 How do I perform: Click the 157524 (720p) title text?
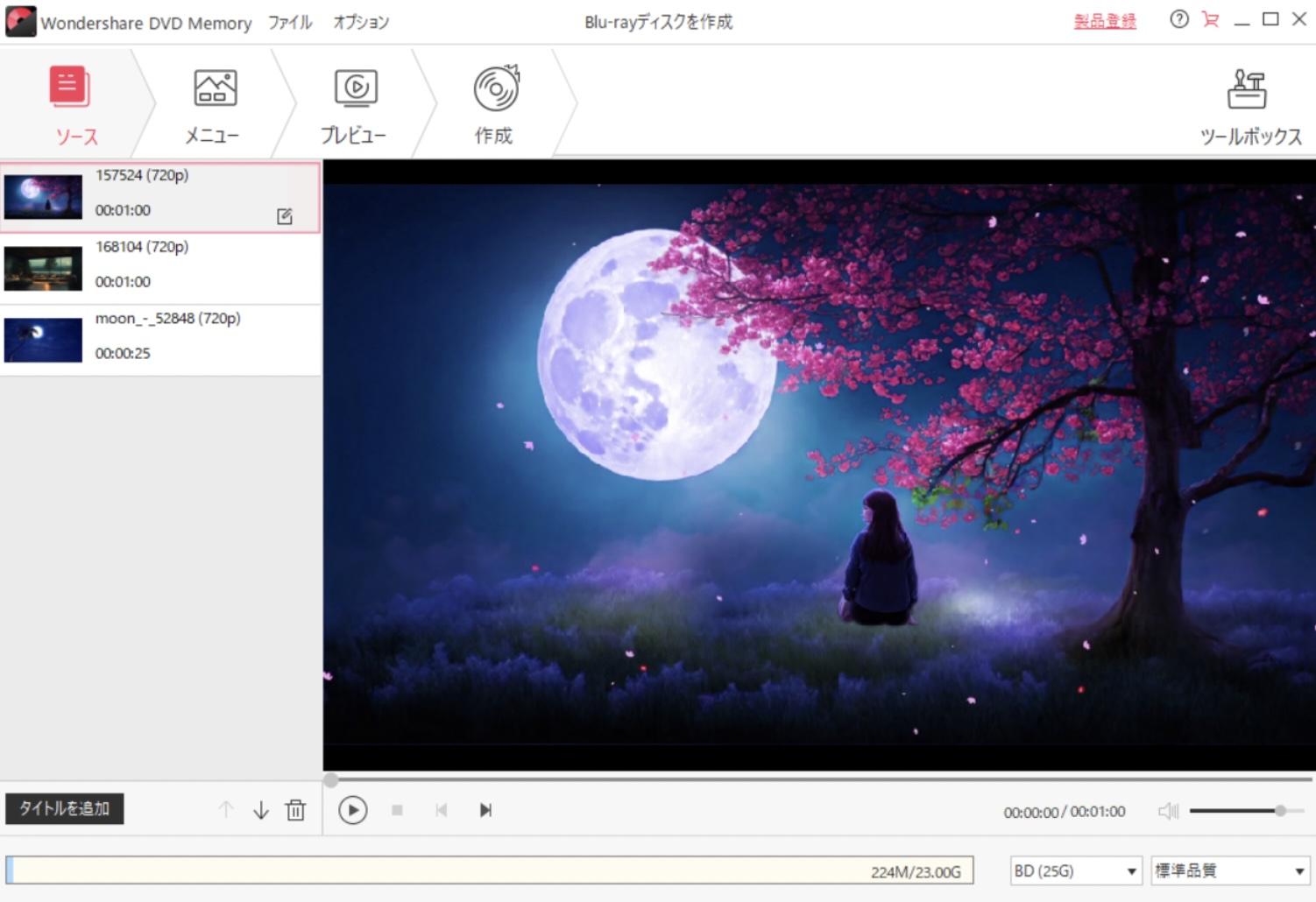click(x=142, y=175)
